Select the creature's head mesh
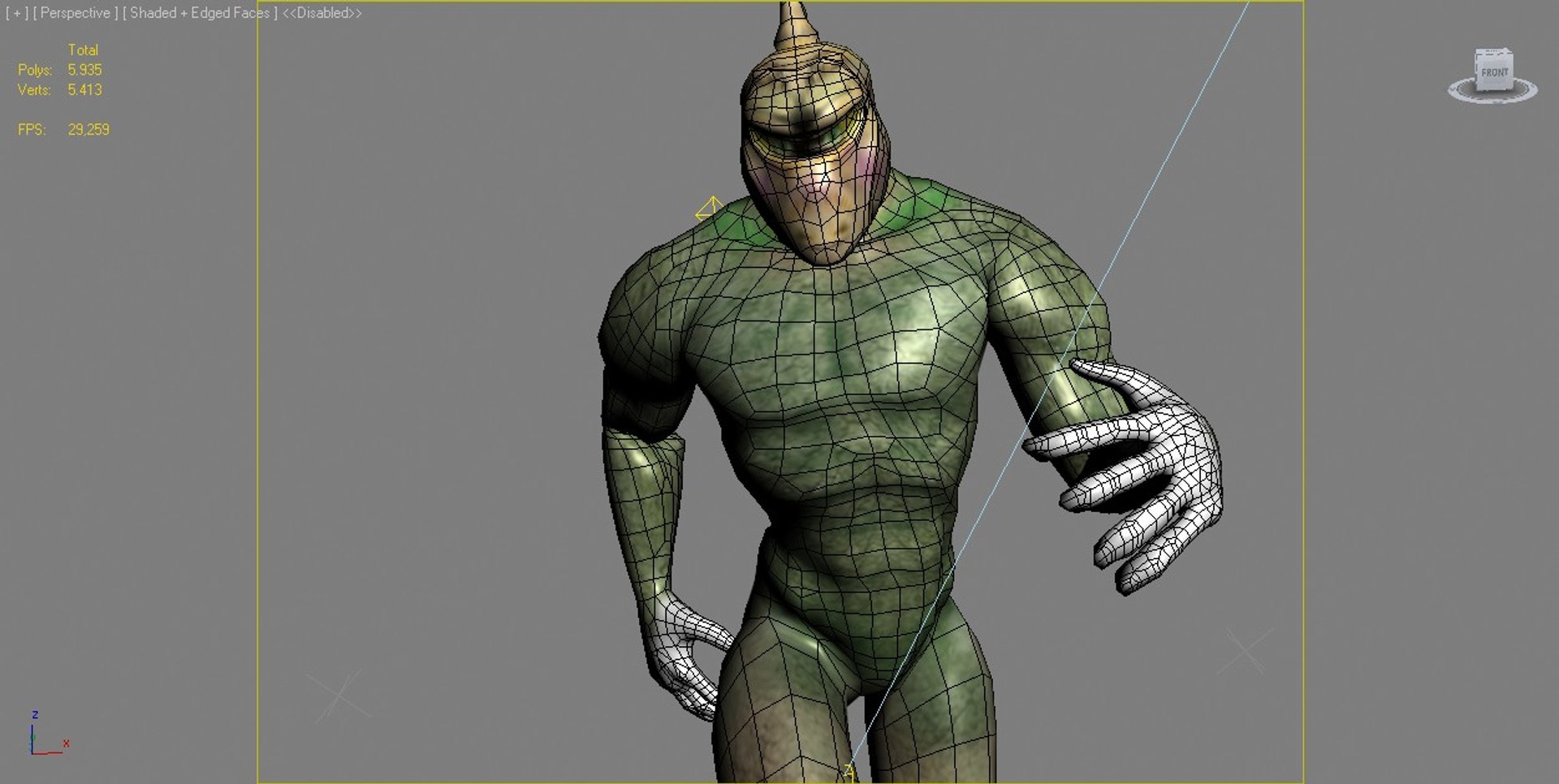The height and width of the screenshot is (784, 1559). (x=814, y=154)
